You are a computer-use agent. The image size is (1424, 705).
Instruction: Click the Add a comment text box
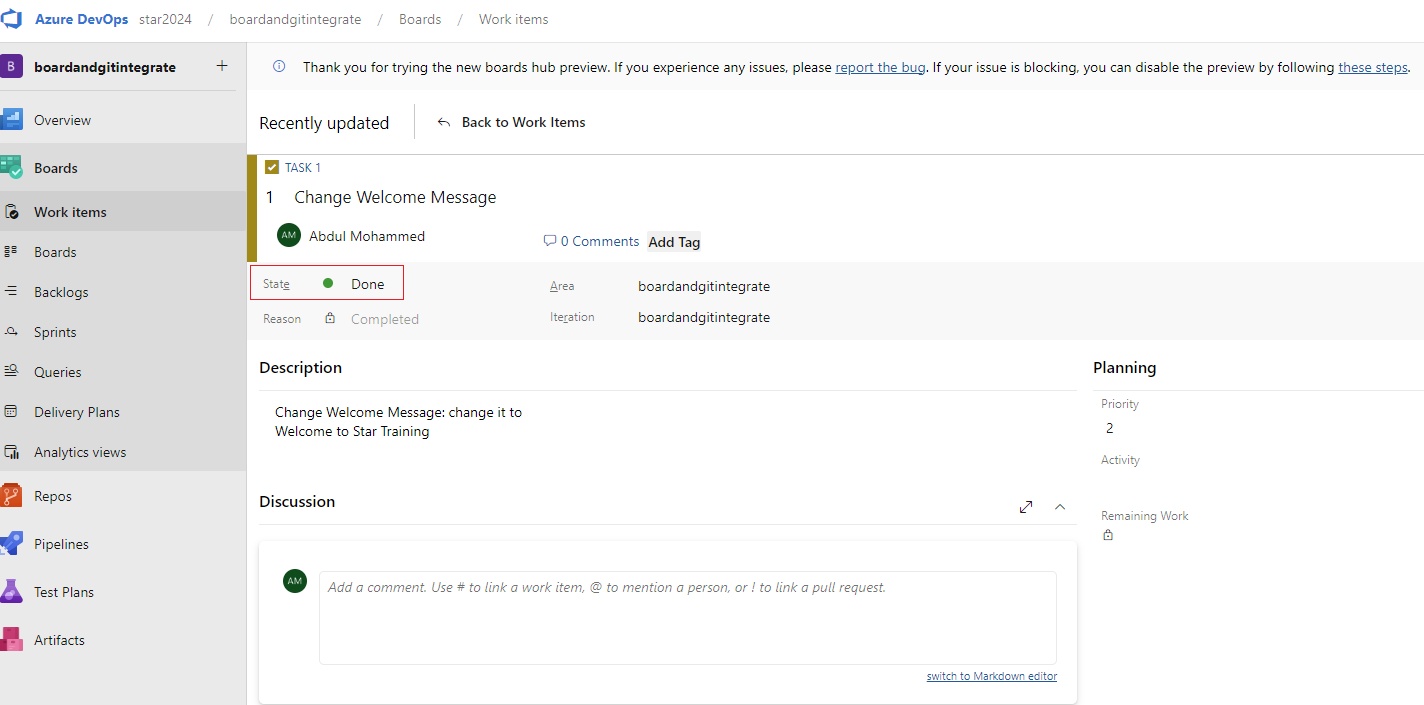pos(688,617)
